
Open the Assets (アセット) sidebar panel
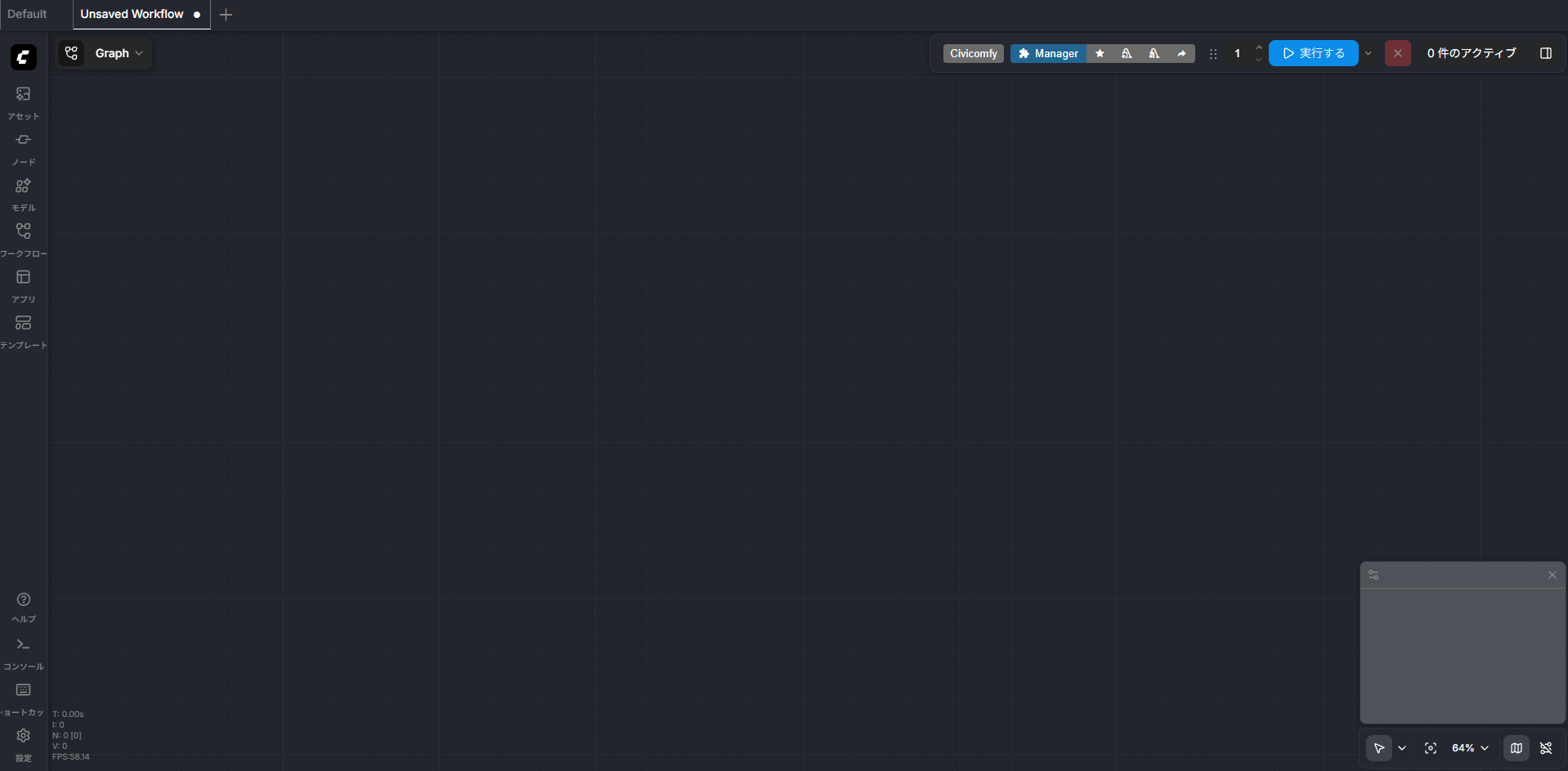(x=23, y=101)
